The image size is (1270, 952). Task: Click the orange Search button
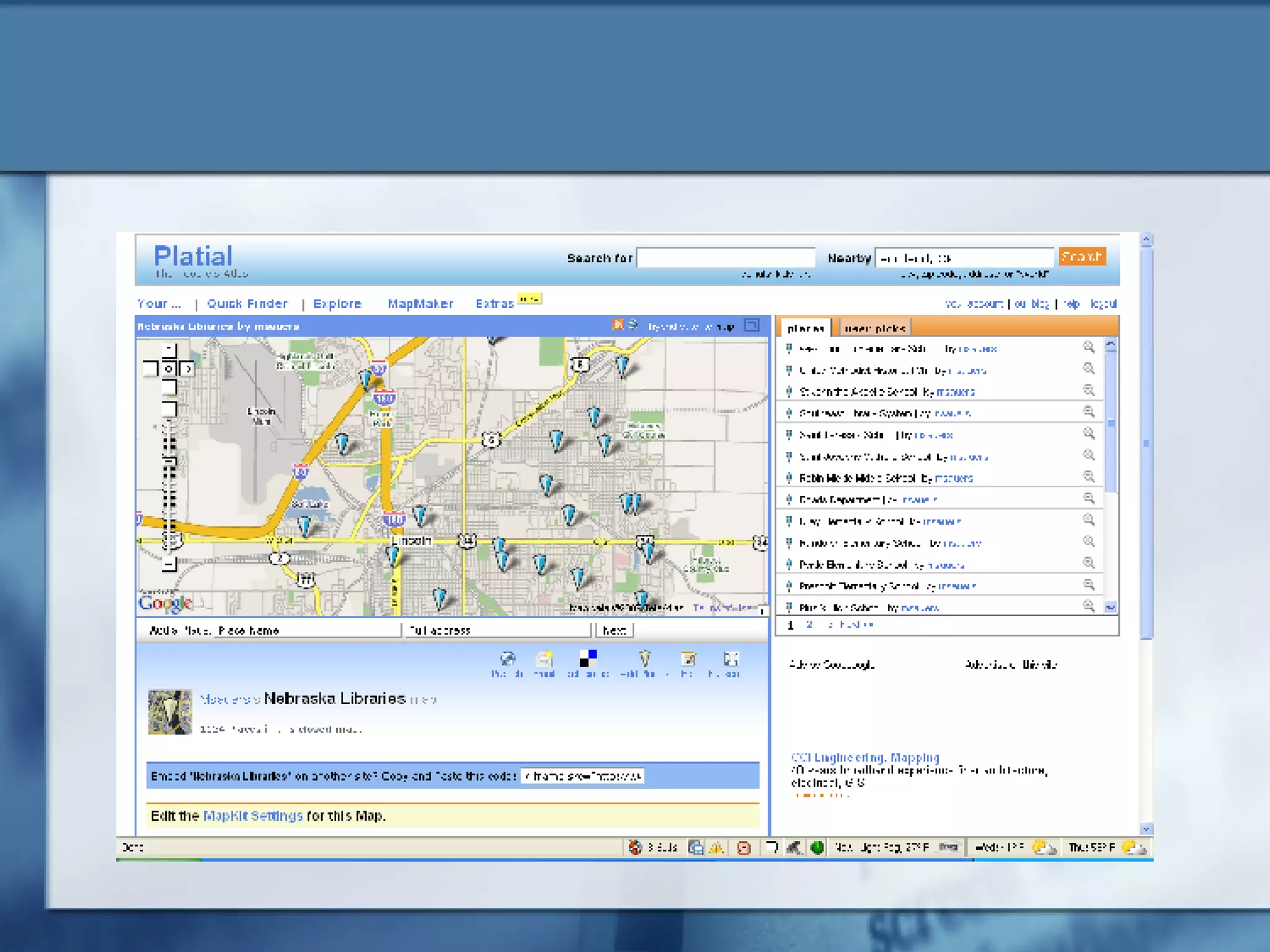1082,257
